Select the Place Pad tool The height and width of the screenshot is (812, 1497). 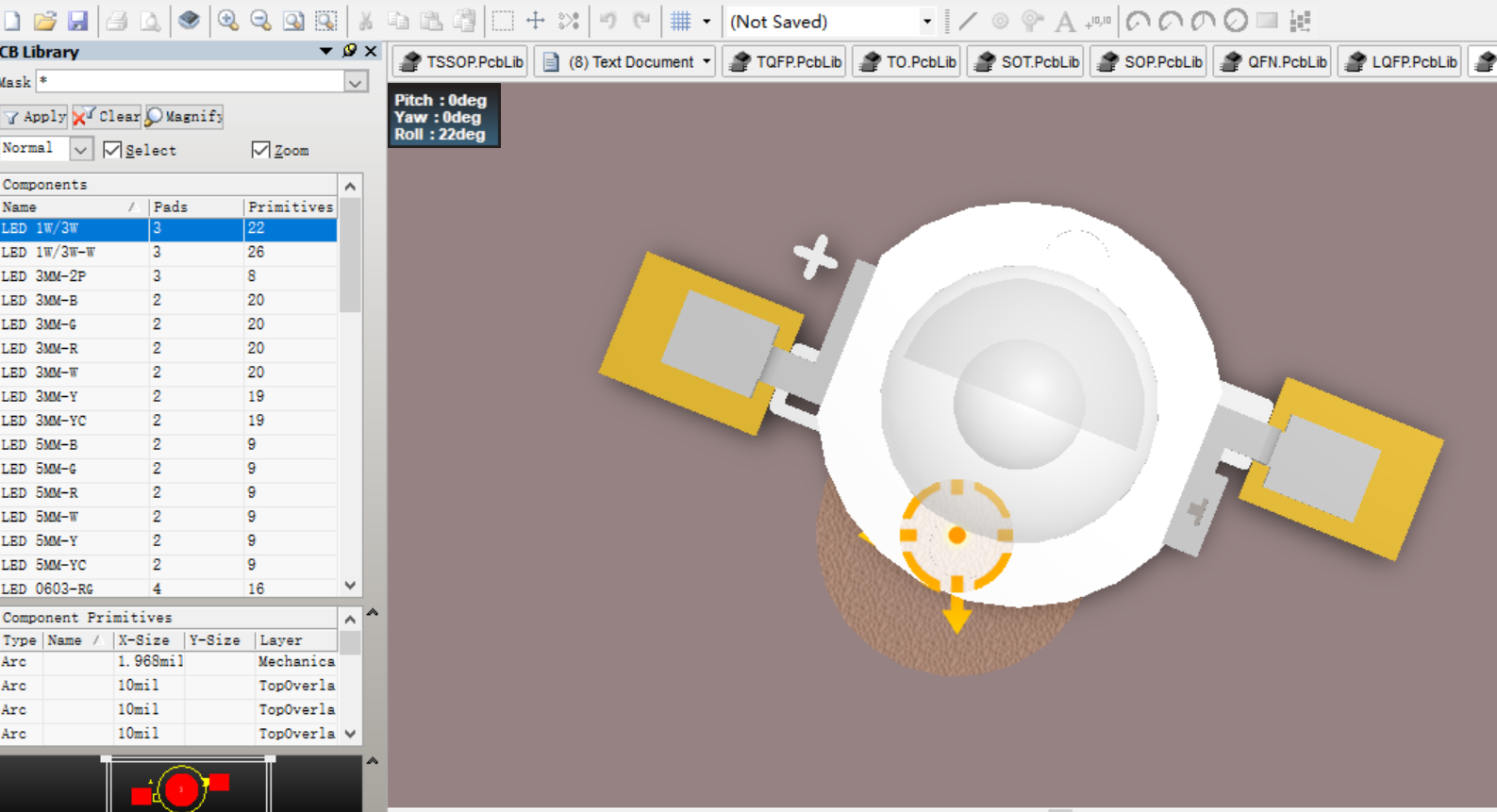[x=1000, y=20]
